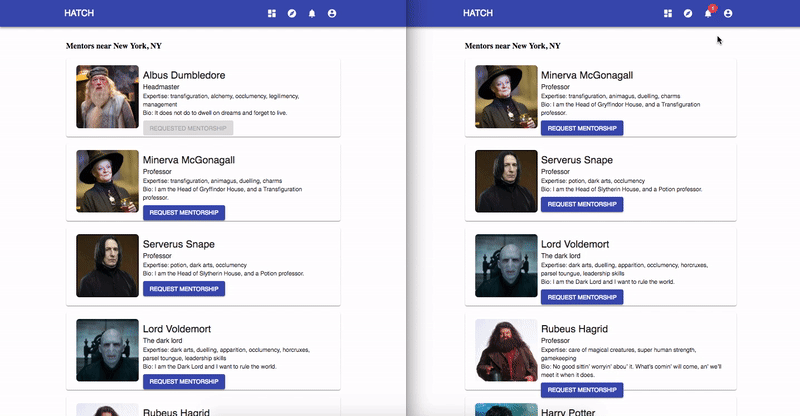Request mentorship from Minerva McGonagall in right window
This screenshot has height=416, width=800.
pyautogui.click(x=582, y=128)
